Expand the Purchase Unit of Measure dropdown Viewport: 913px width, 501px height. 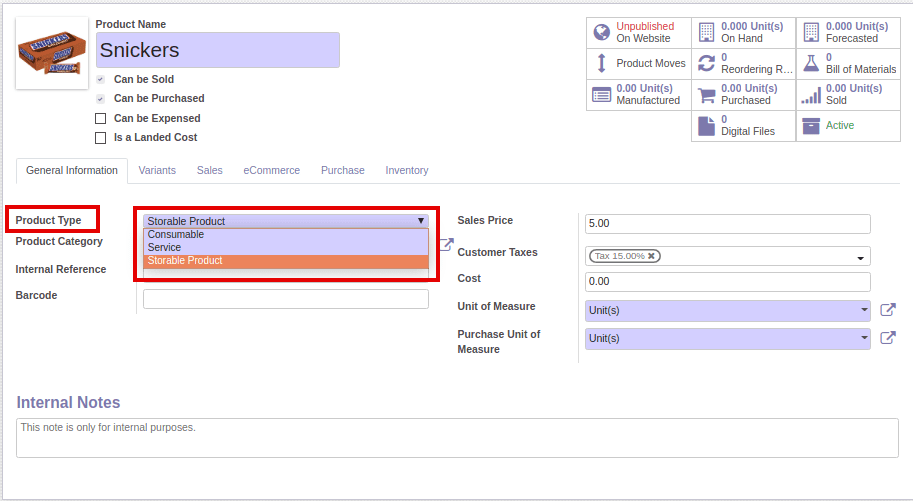[x=864, y=338]
